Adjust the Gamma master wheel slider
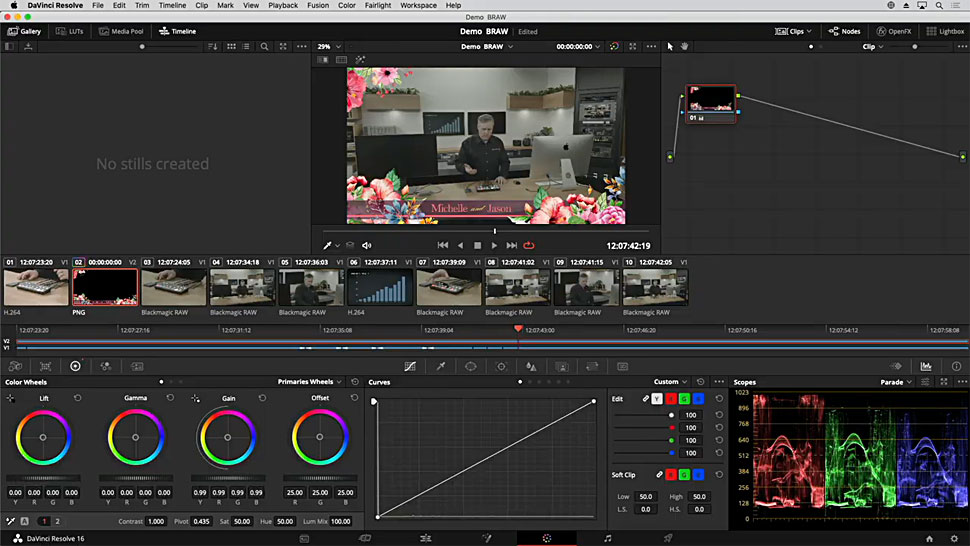 [135, 478]
